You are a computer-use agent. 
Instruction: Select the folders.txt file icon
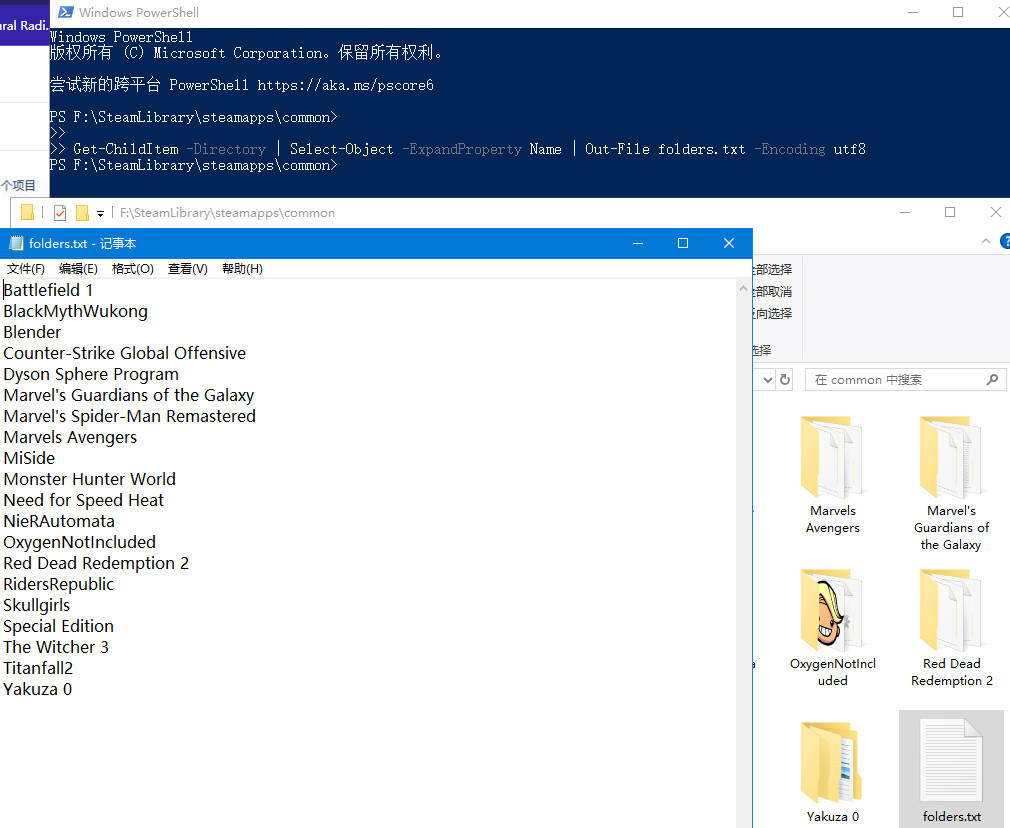[951, 762]
